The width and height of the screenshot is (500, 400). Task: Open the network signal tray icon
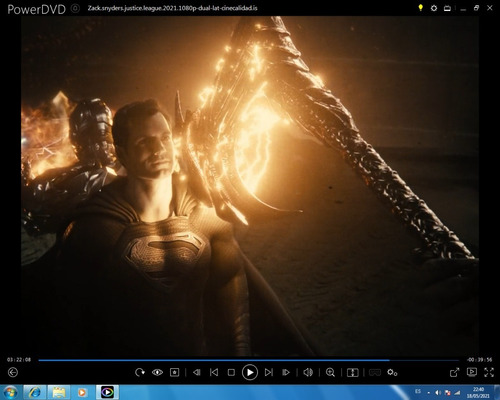pos(457,393)
